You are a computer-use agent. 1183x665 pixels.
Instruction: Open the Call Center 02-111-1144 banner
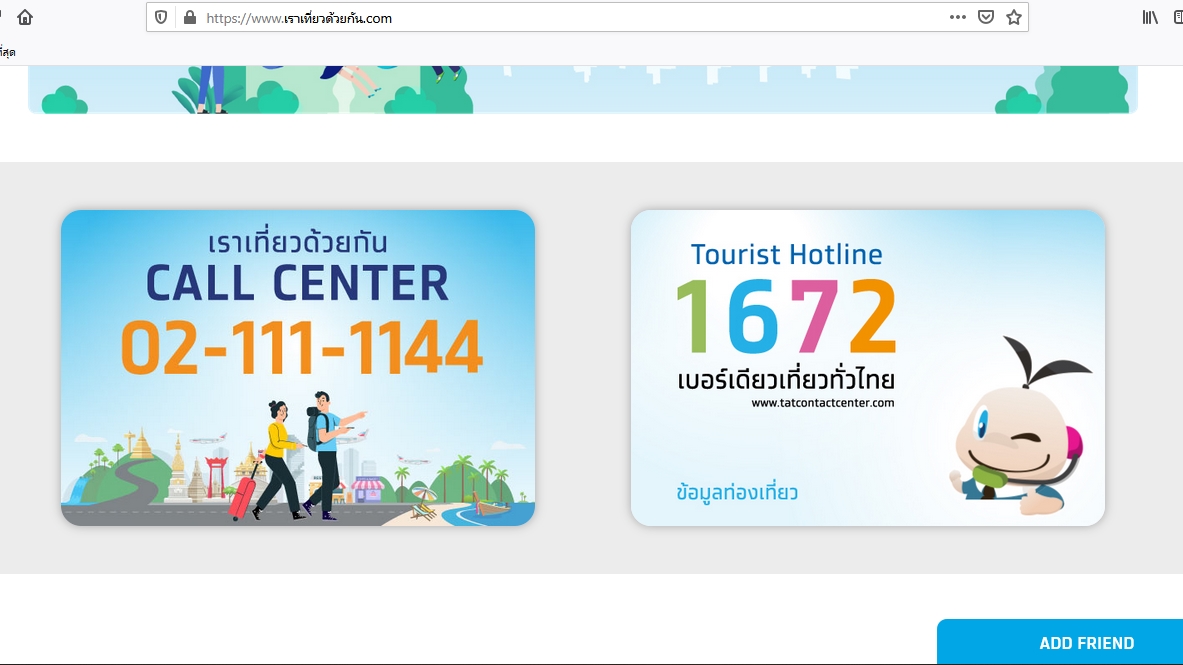coord(298,368)
